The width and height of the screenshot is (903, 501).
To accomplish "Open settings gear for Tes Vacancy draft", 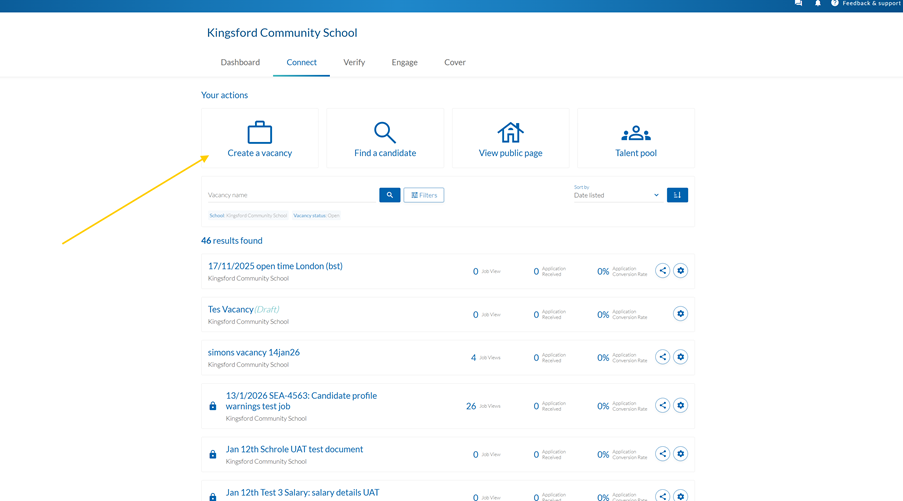I will point(681,314).
